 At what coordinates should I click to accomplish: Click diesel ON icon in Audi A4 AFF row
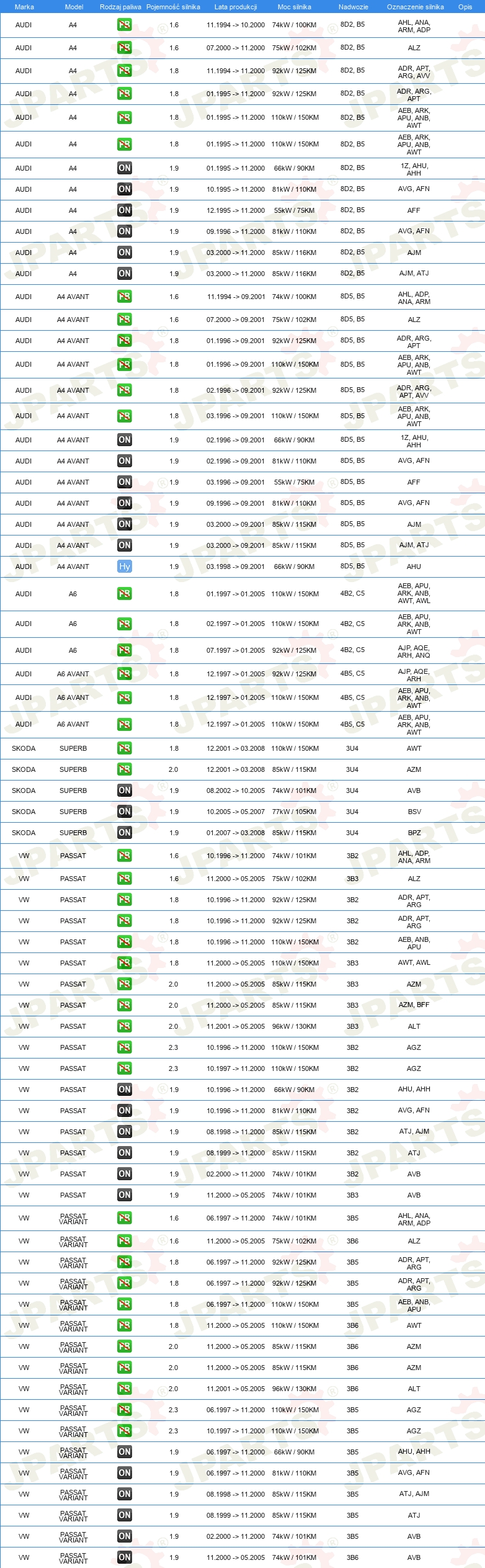point(125,210)
